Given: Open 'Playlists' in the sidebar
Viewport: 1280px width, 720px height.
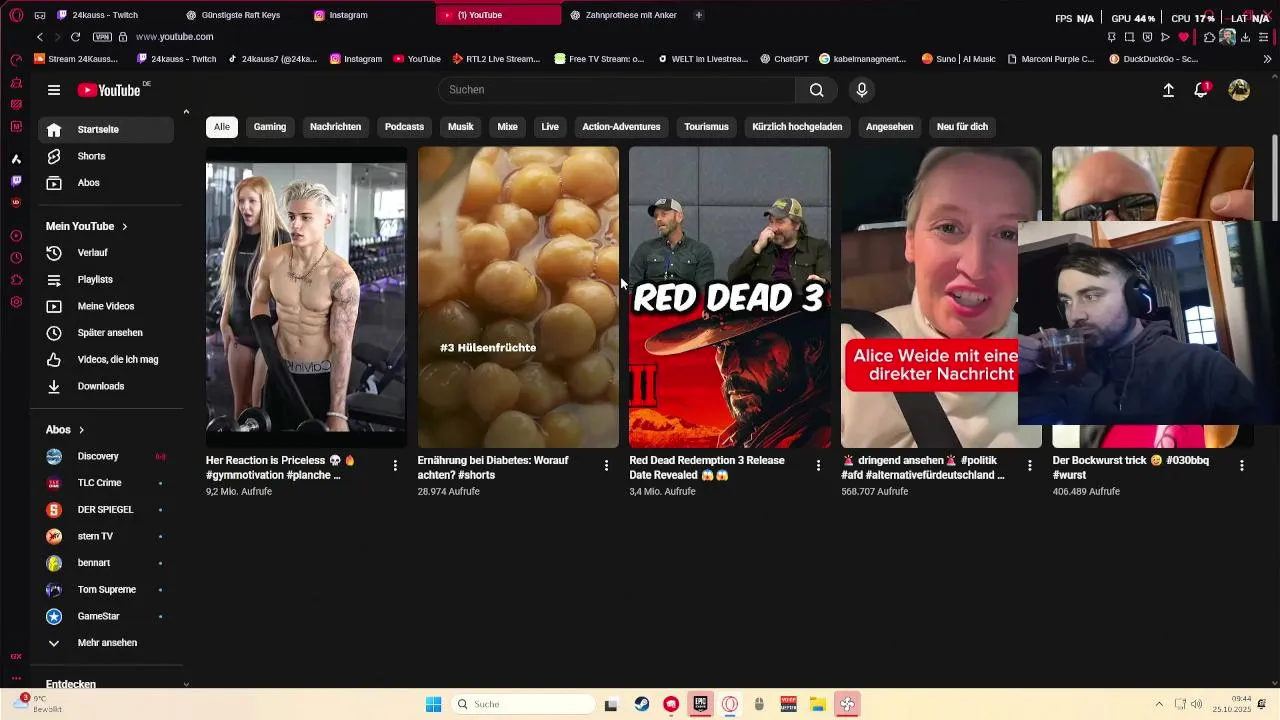Looking at the screenshot, I should 106,280.
